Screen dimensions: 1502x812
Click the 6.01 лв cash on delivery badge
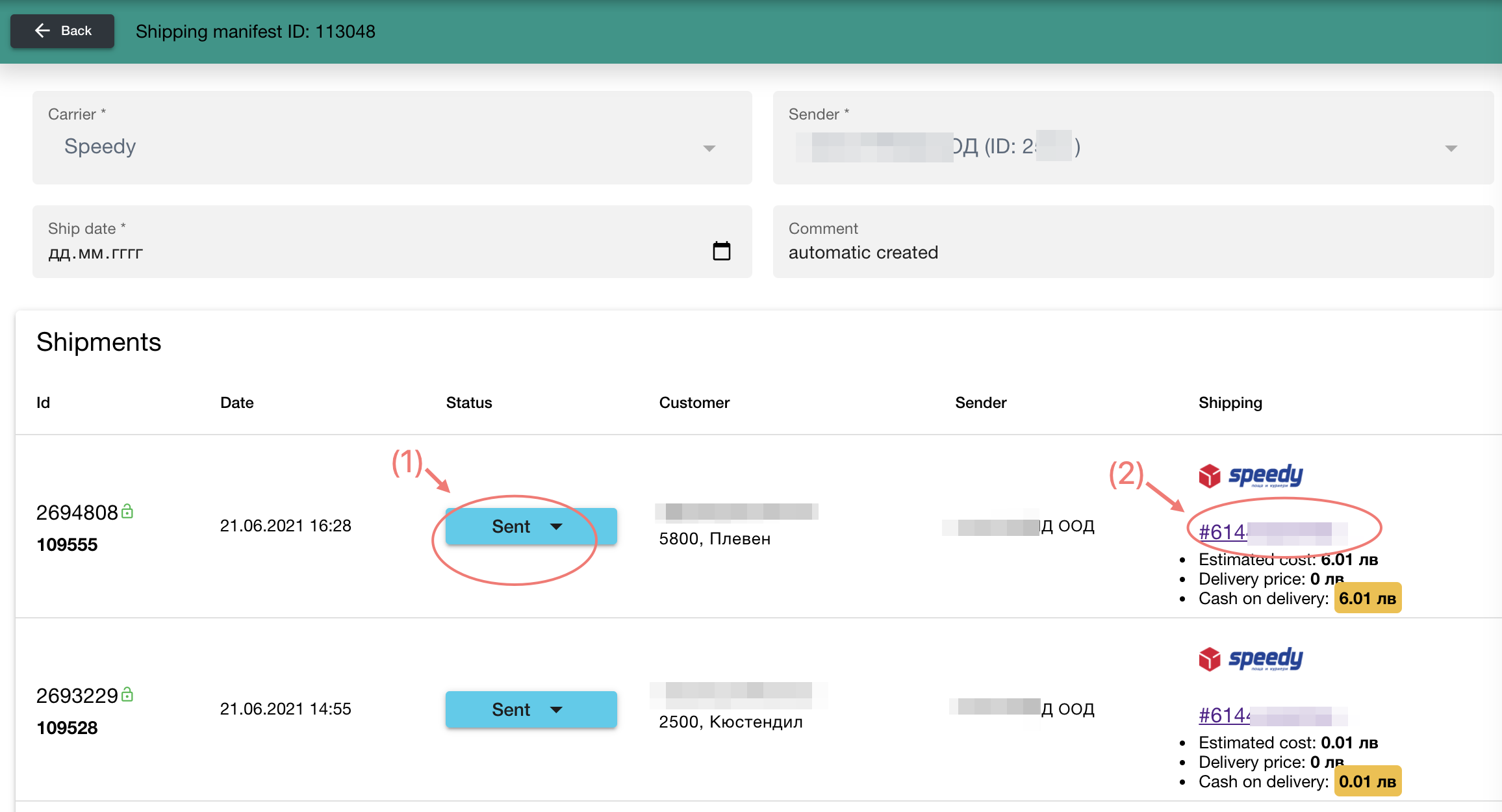point(1367,598)
